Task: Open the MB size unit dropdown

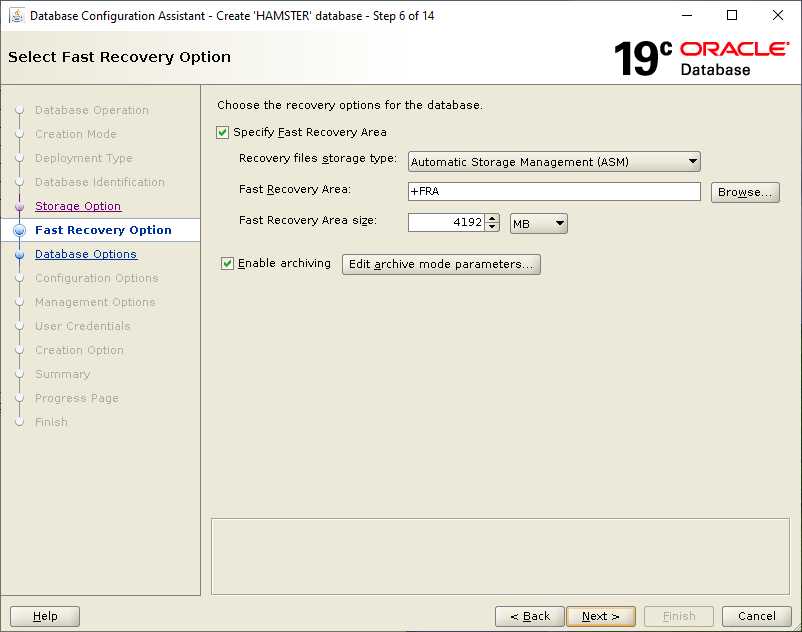Action: pos(539,223)
